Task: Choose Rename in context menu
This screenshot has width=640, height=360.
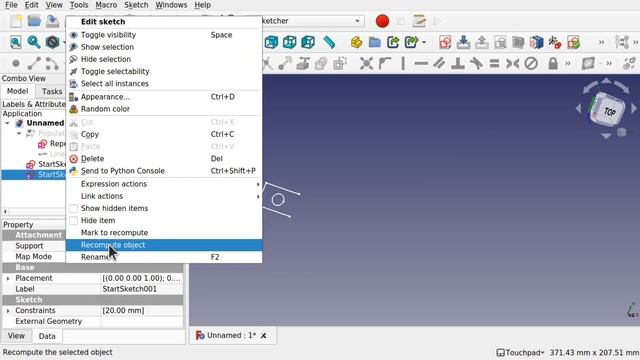Action: pyautogui.click(x=164, y=257)
